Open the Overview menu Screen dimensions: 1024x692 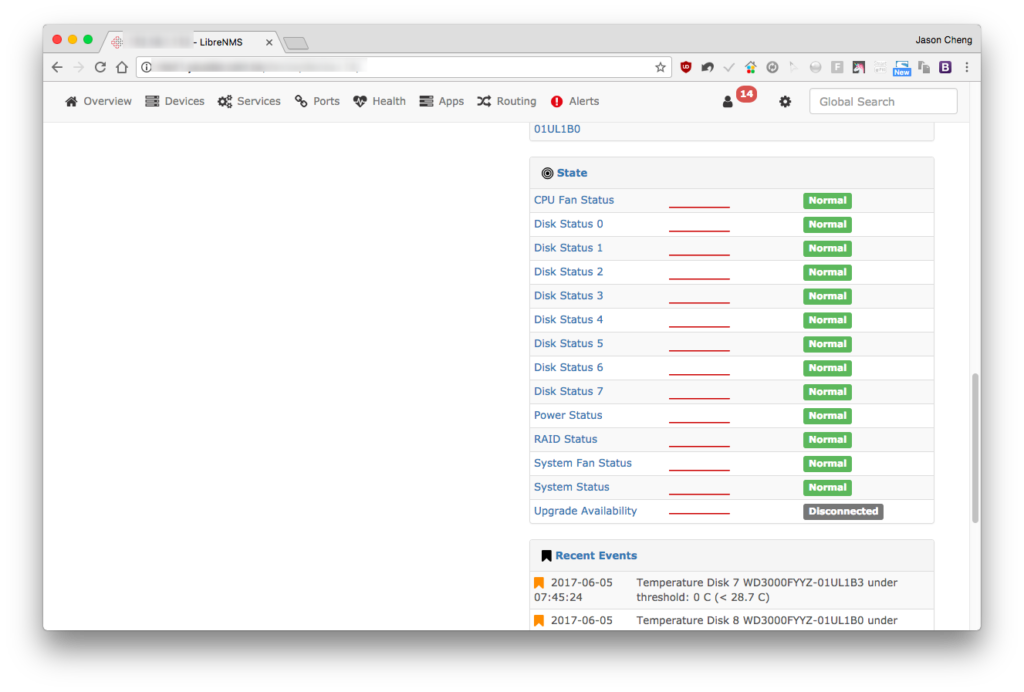pos(99,101)
